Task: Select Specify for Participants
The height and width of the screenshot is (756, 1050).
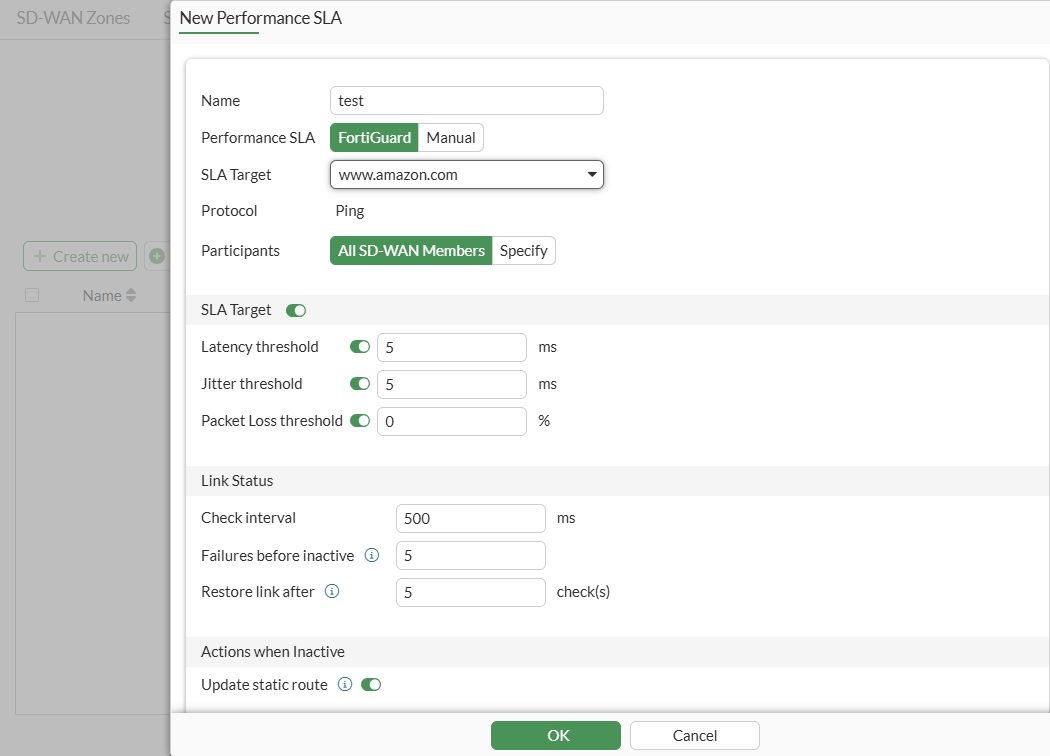Action: pos(523,250)
